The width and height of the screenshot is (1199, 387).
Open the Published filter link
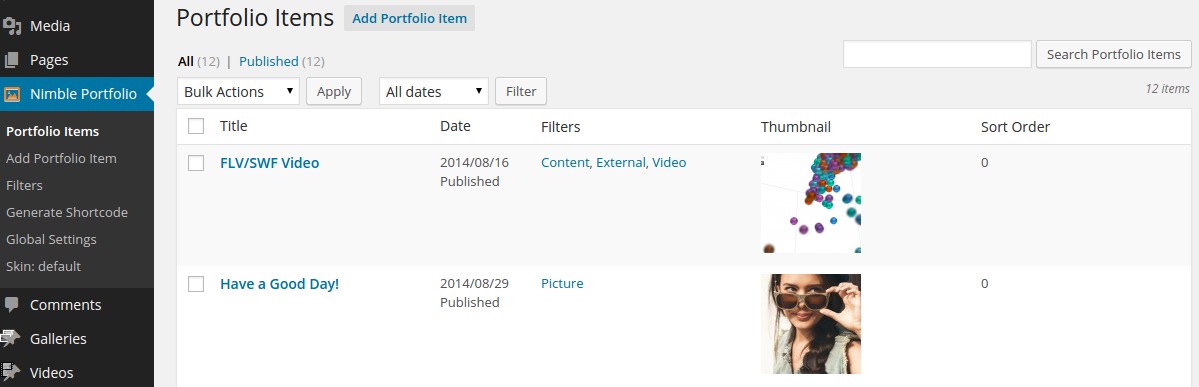[268, 61]
